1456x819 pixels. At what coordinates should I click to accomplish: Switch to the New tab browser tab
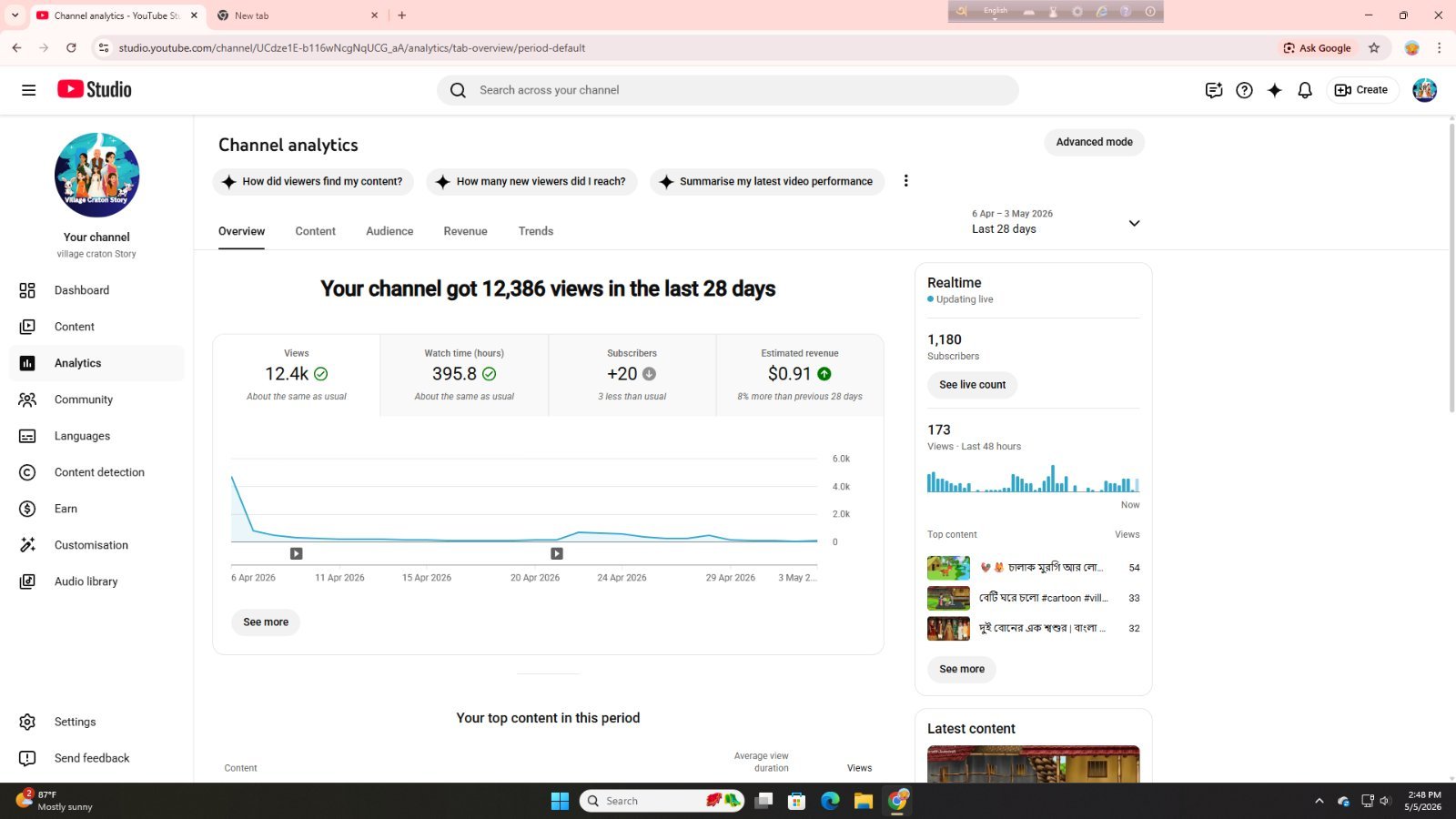pyautogui.click(x=298, y=15)
